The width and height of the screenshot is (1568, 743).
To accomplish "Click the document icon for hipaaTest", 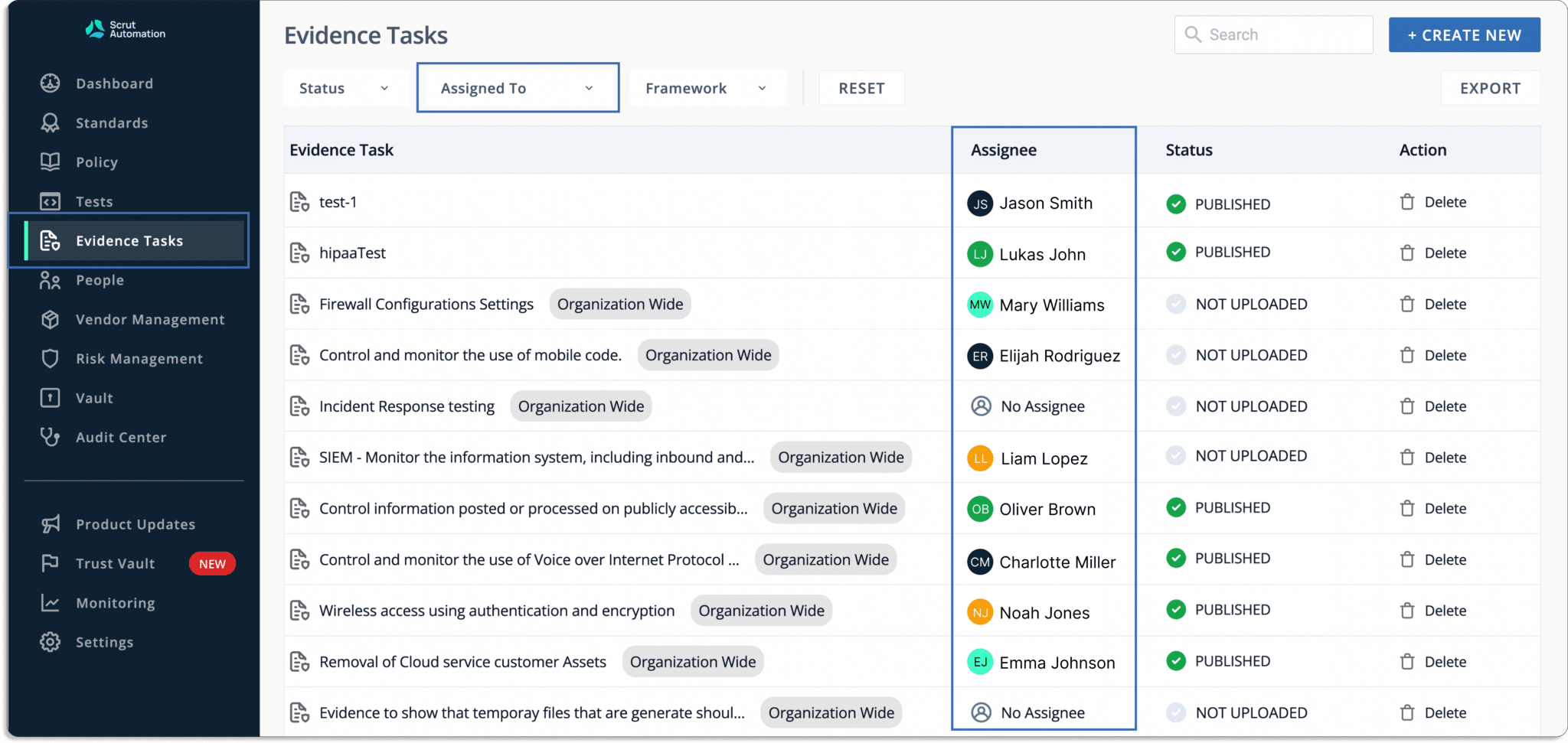I will point(299,253).
